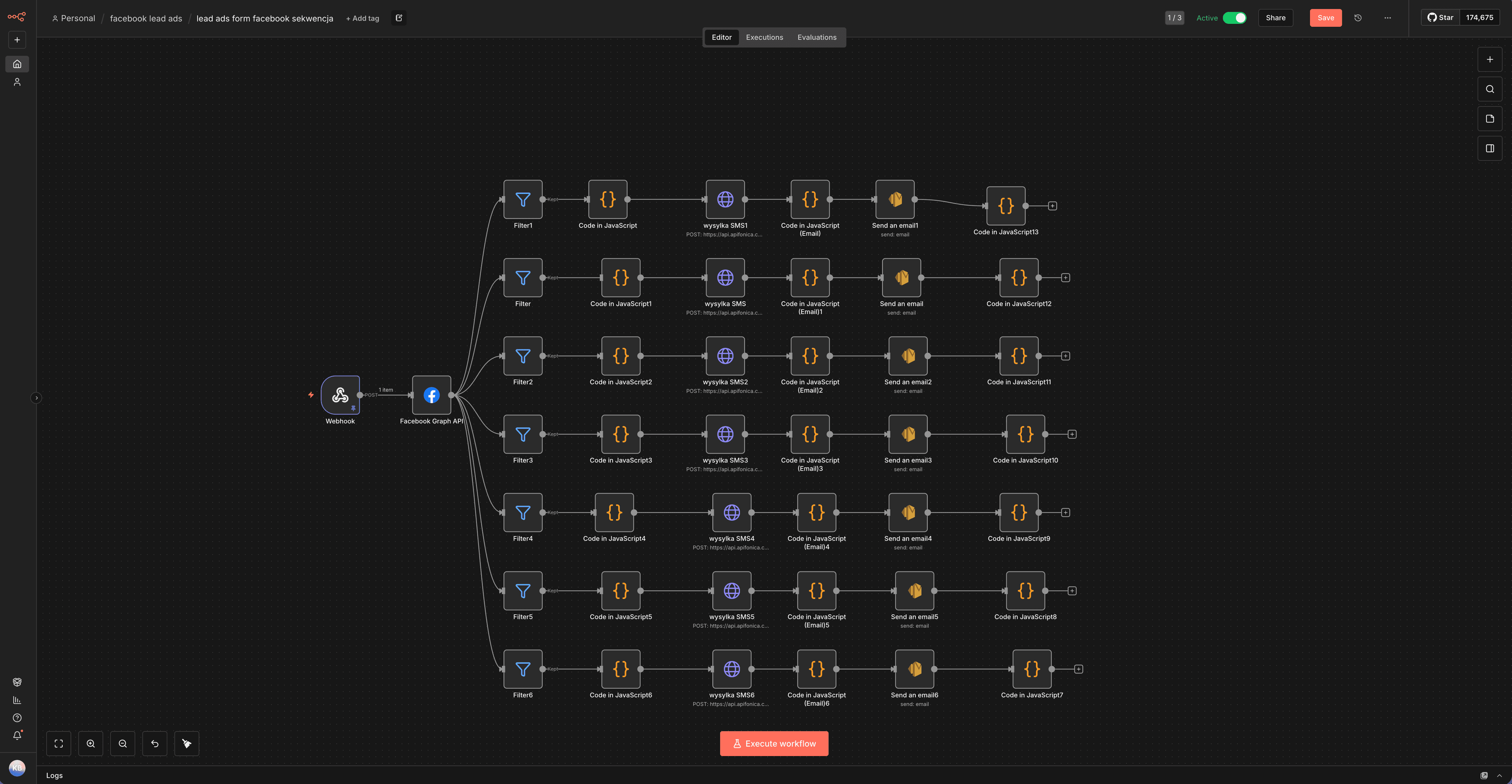This screenshot has height=784, width=1512.
Task: Expand the collapsed left sidebar chevron
Action: [x=36, y=398]
